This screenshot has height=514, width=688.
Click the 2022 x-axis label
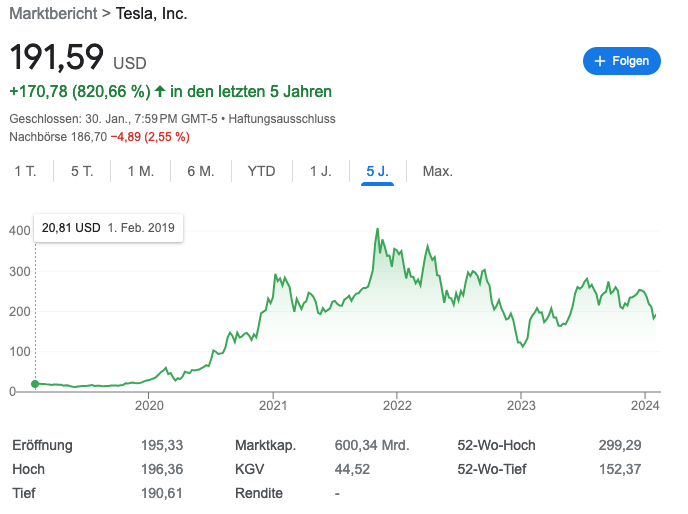[397, 405]
